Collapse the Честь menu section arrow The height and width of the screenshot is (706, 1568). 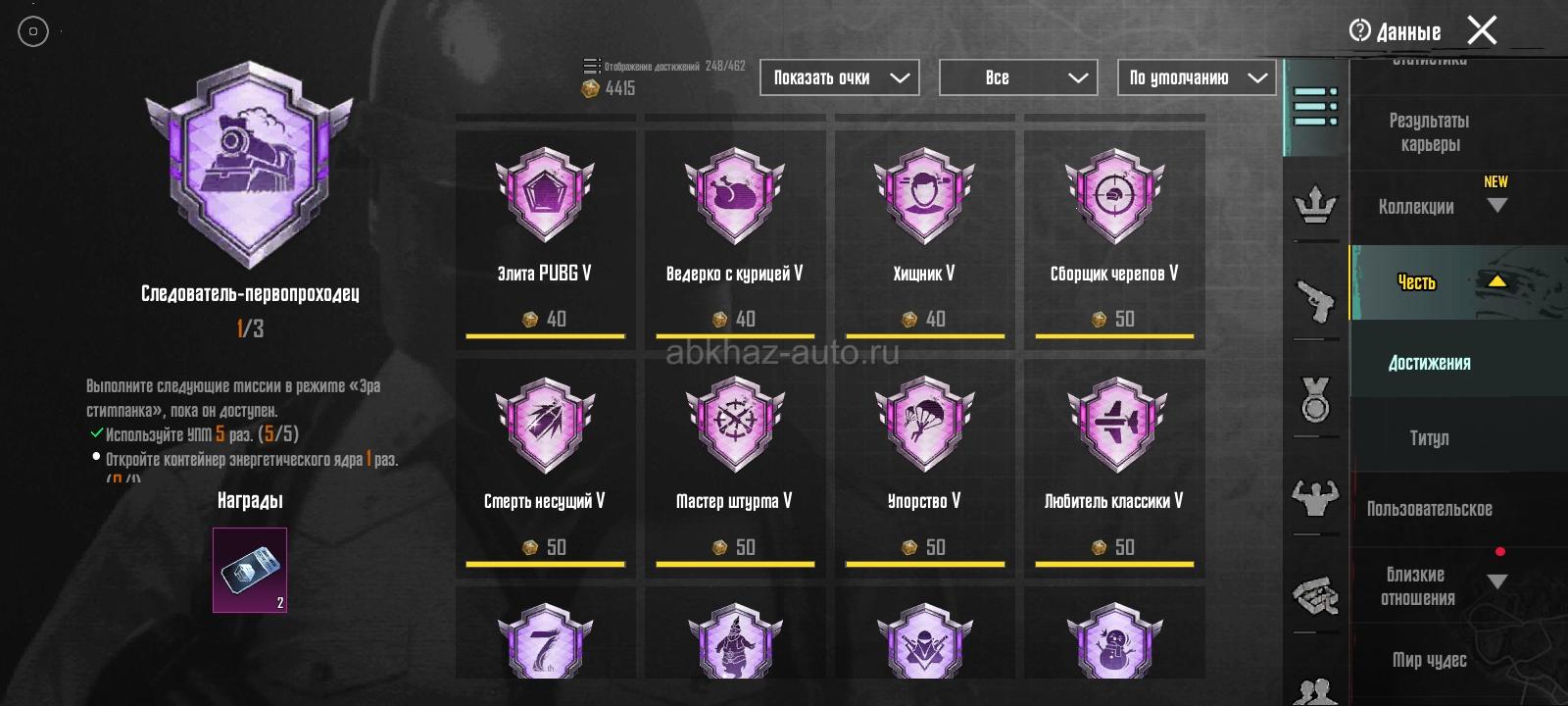click(1496, 281)
